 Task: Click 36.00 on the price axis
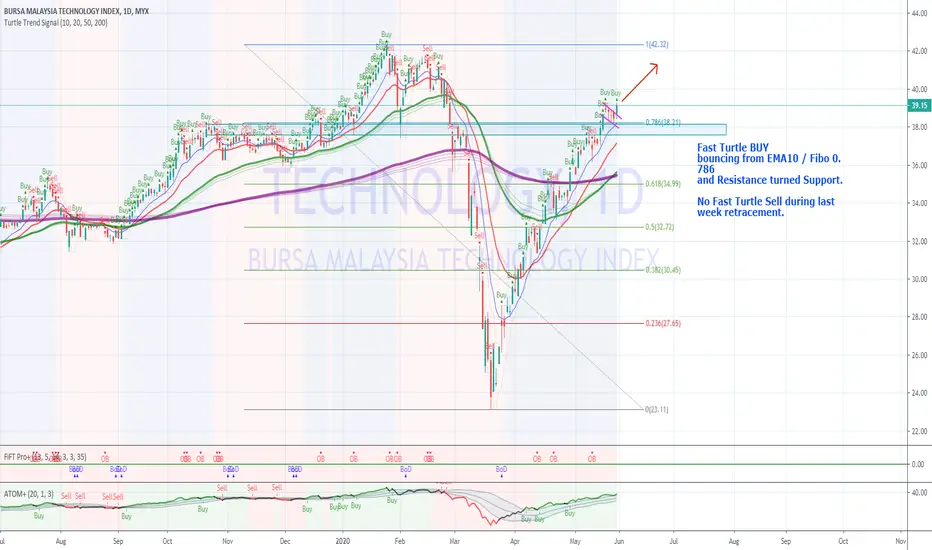click(x=919, y=165)
